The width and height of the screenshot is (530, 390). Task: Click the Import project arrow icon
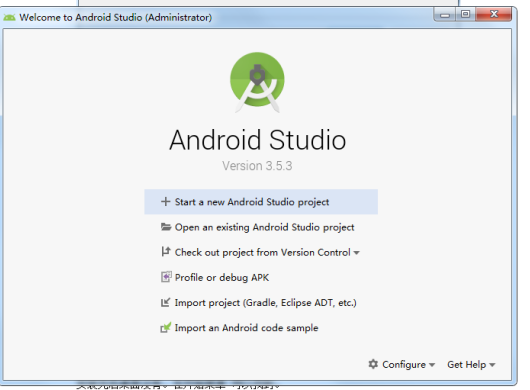click(x=165, y=302)
